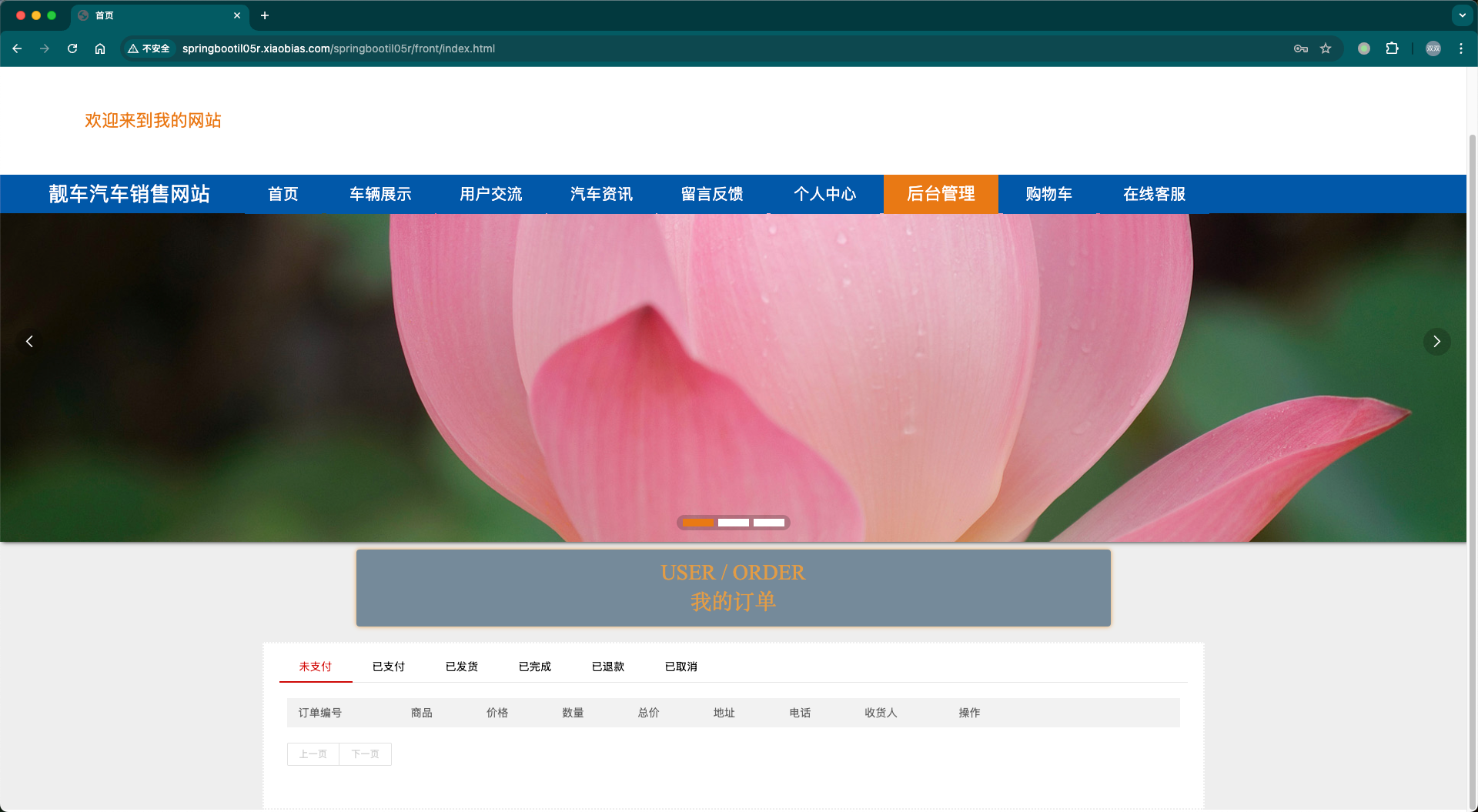Click the 欢迎来到我的网站 welcome text
The image size is (1478, 812).
click(x=153, y=120)
